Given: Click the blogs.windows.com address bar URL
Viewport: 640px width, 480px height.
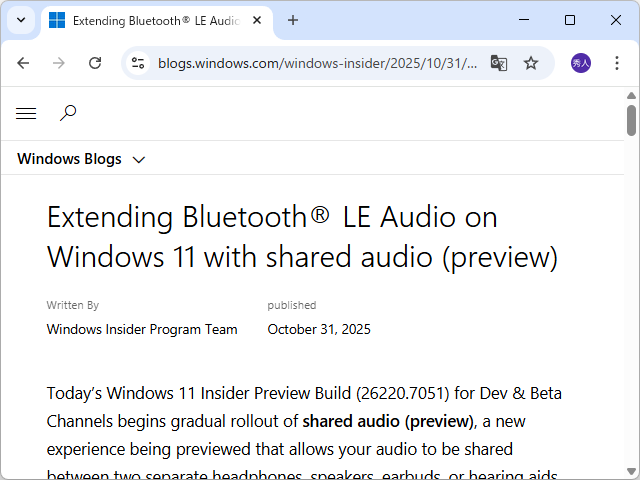Looking at the screenshot, I should pos(317,63).
